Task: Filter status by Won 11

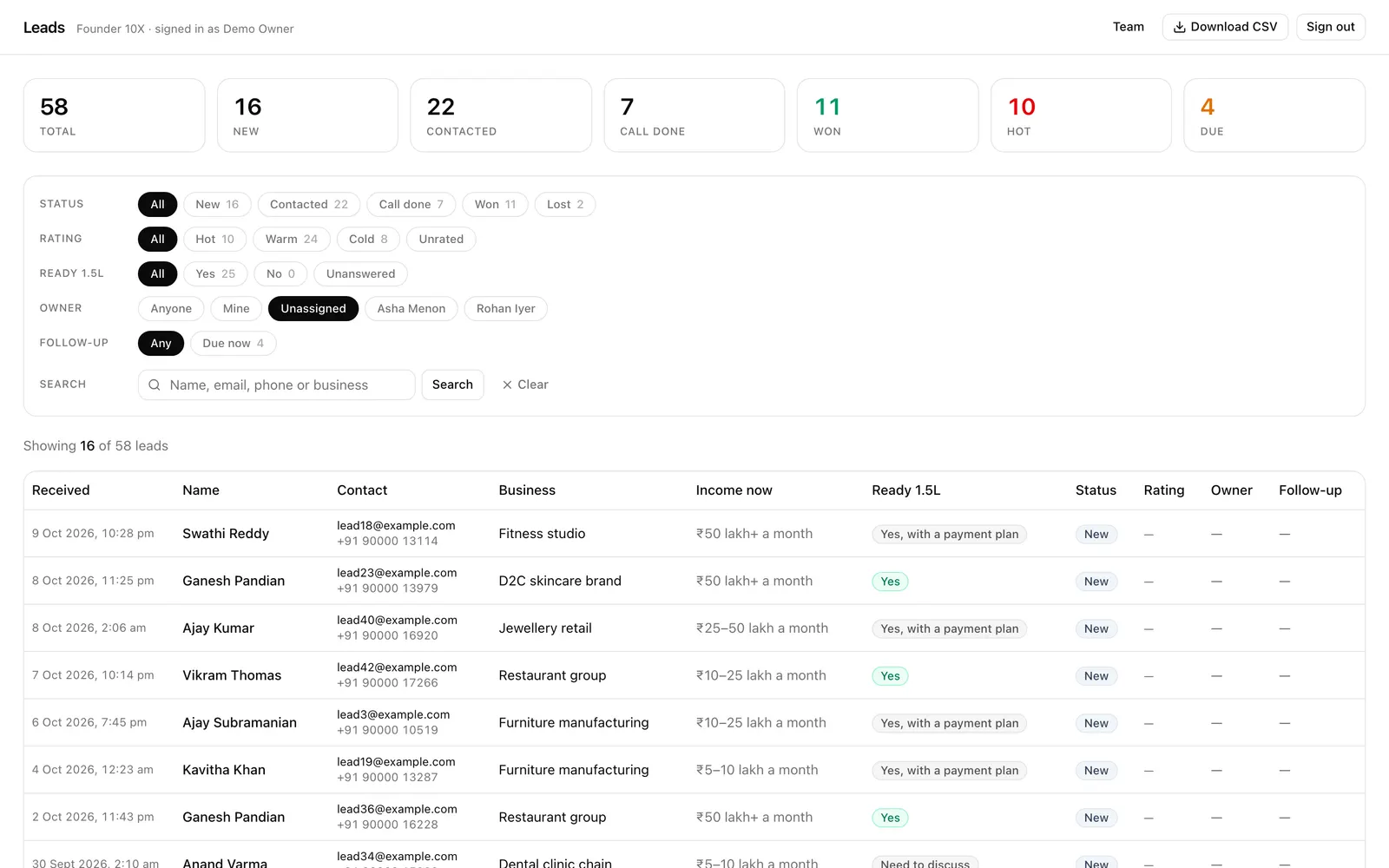Action: point(496,204)
